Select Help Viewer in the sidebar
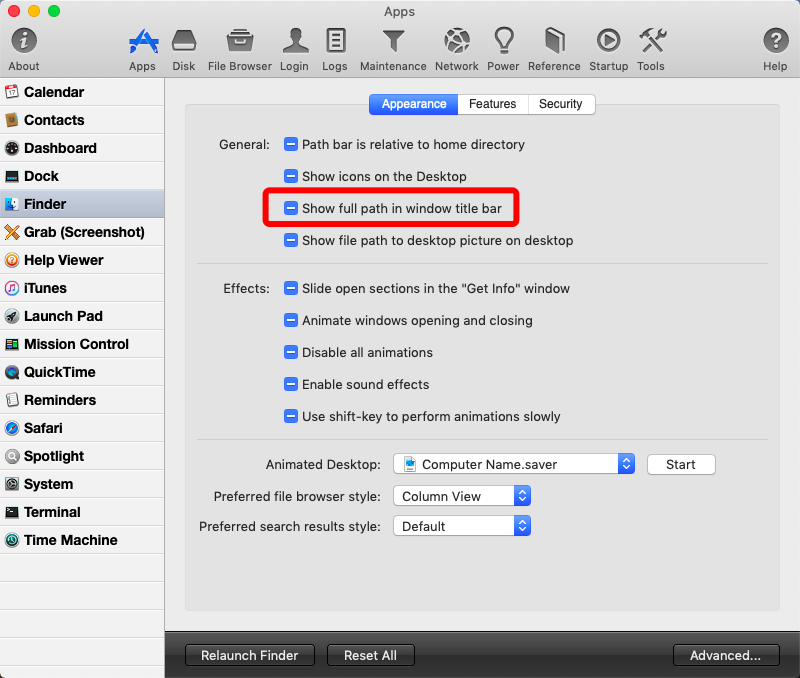This screenshot has height=678, width=800. (x=82, y=260)
